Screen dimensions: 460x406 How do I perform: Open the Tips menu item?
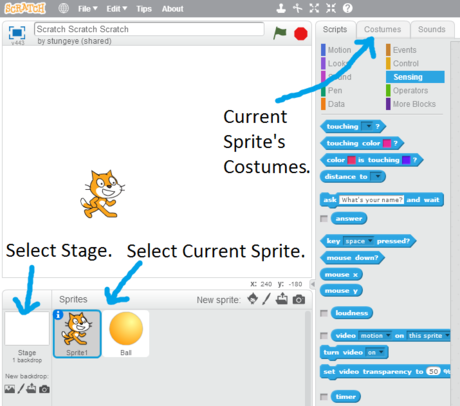144,9
